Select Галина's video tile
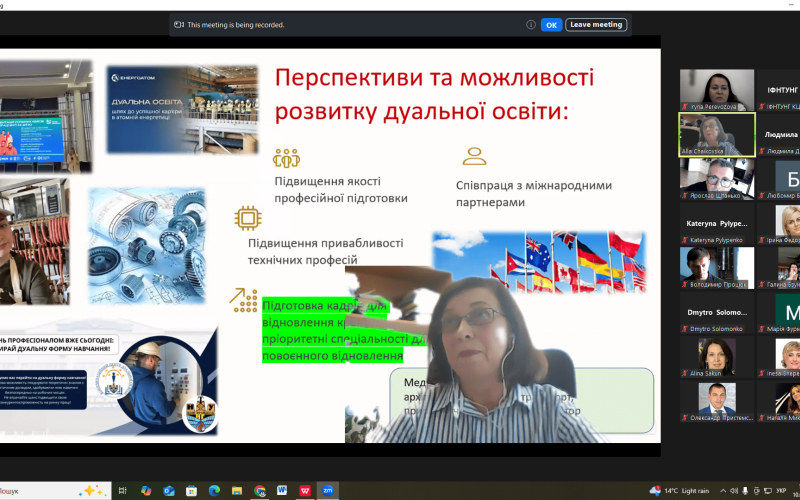The width and height of the screenshot is (800, 500). click(x=779, y=268)
